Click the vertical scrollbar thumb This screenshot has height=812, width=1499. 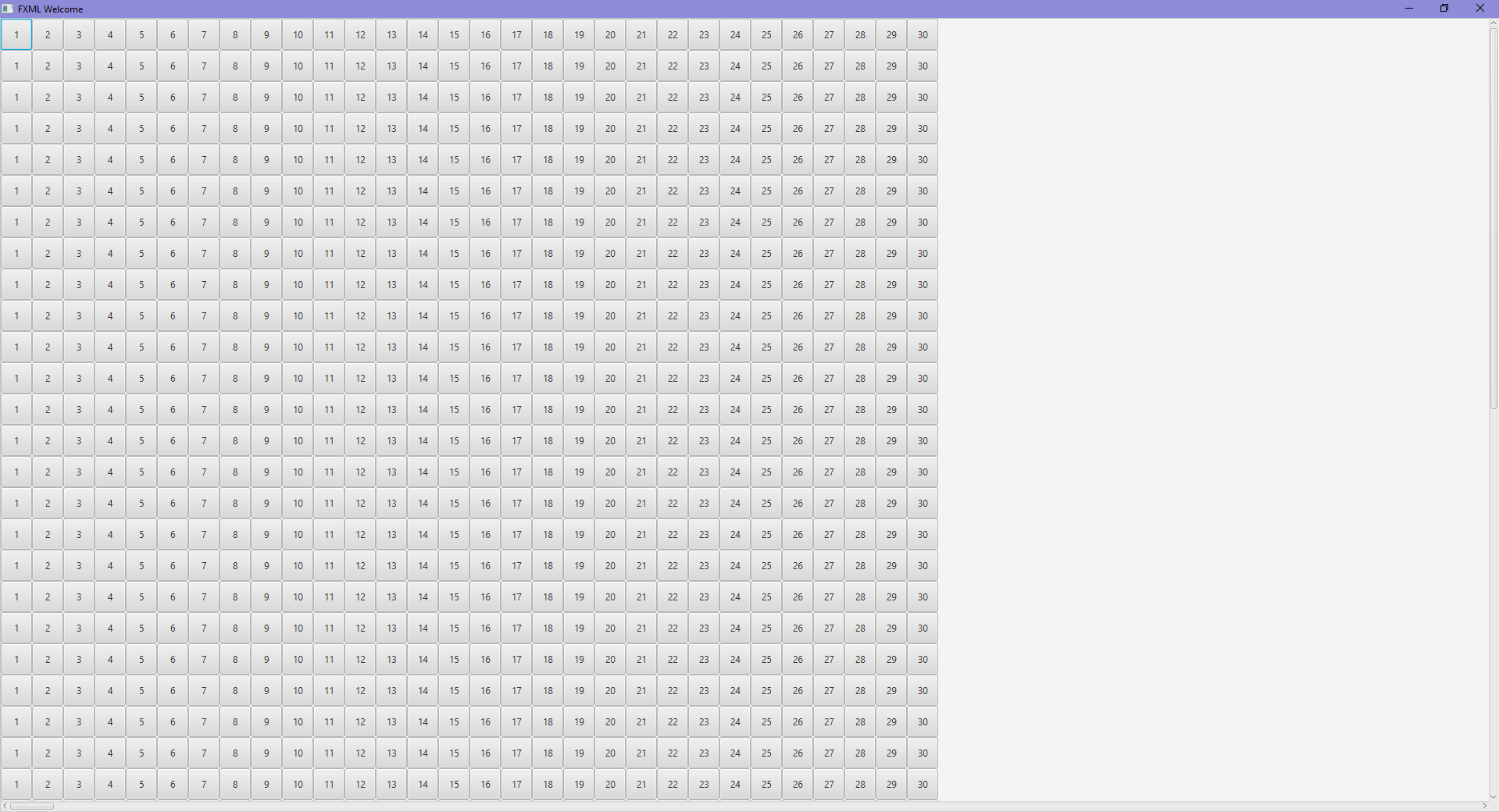tap(1494, 219)
